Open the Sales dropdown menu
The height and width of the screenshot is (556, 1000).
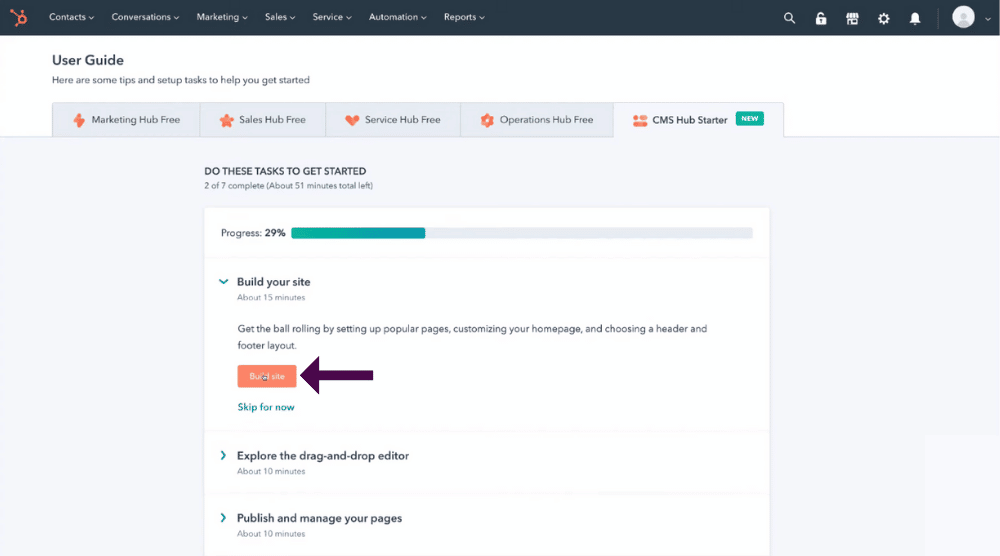click(280, 17)
